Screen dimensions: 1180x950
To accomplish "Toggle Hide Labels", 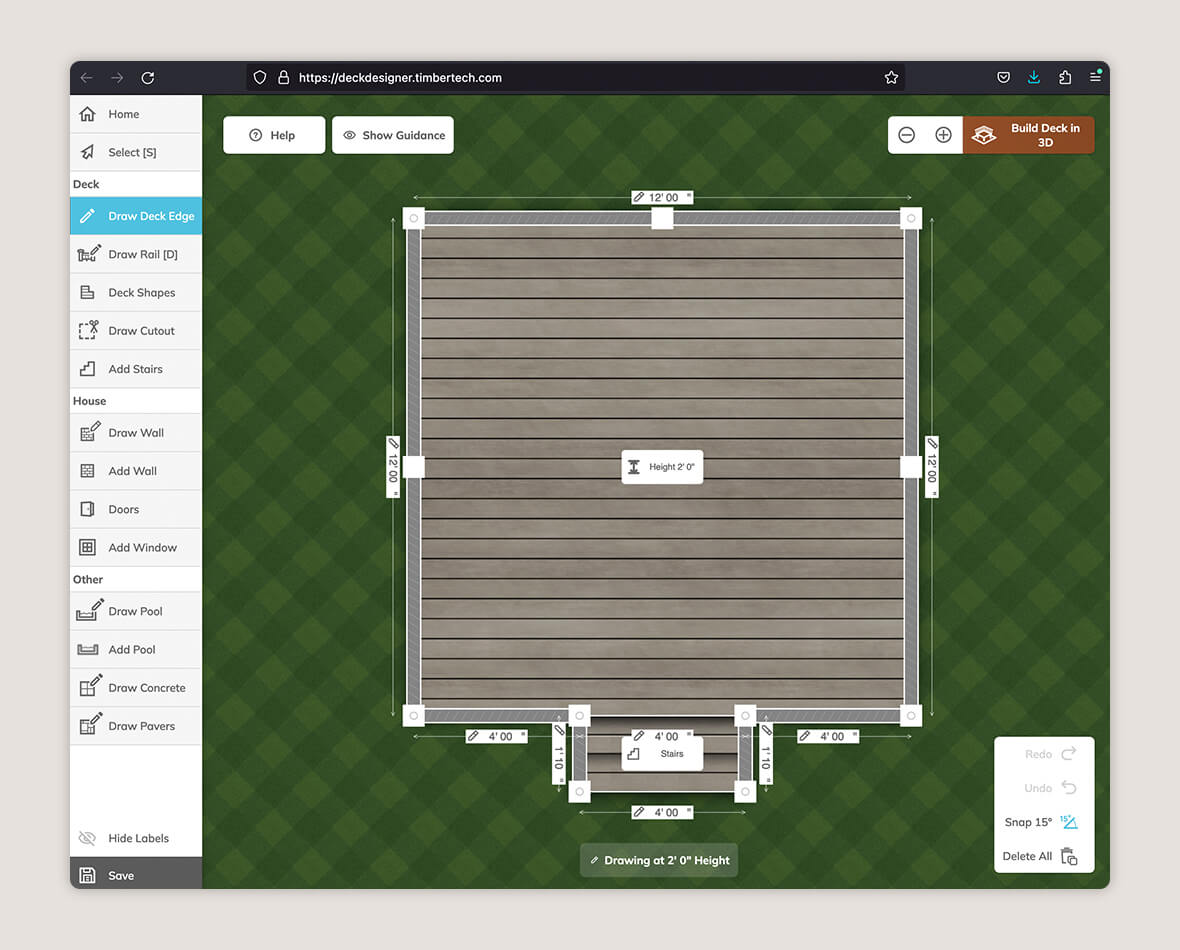I will [x=136, y=838].
